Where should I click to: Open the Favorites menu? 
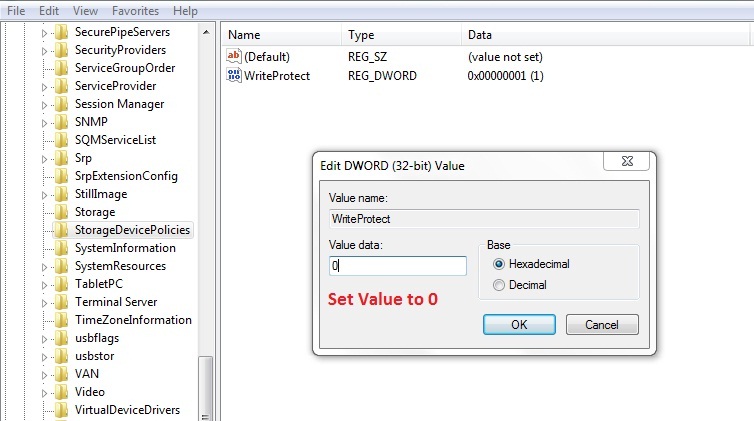[135, 11]
